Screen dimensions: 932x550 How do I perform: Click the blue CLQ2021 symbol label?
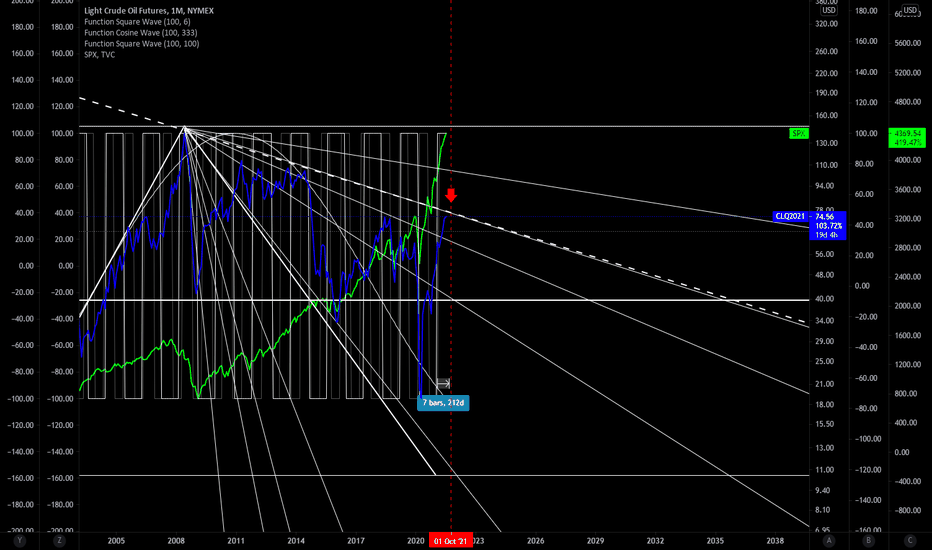pyautogui.click(x=791, y=216)
